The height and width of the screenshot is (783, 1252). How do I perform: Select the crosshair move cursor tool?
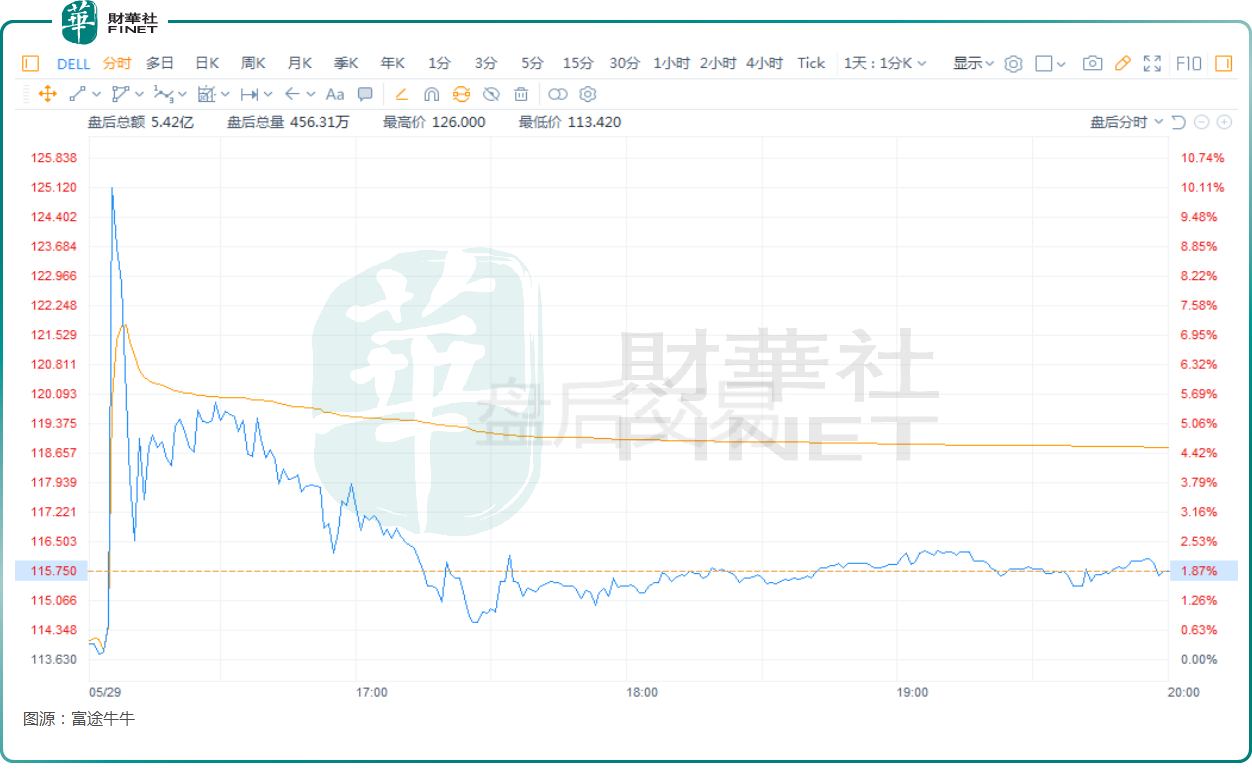(47, 94)
